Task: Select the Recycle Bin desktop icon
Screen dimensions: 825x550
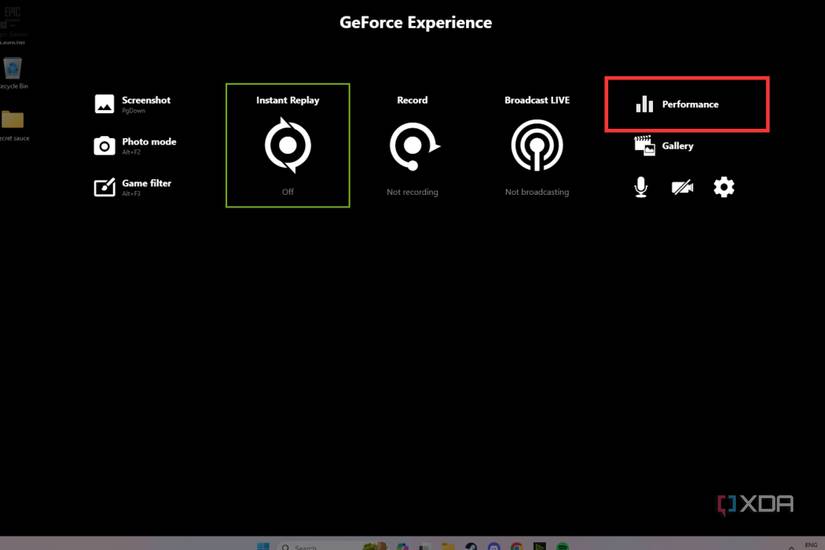Action: (x=13, y=73)
